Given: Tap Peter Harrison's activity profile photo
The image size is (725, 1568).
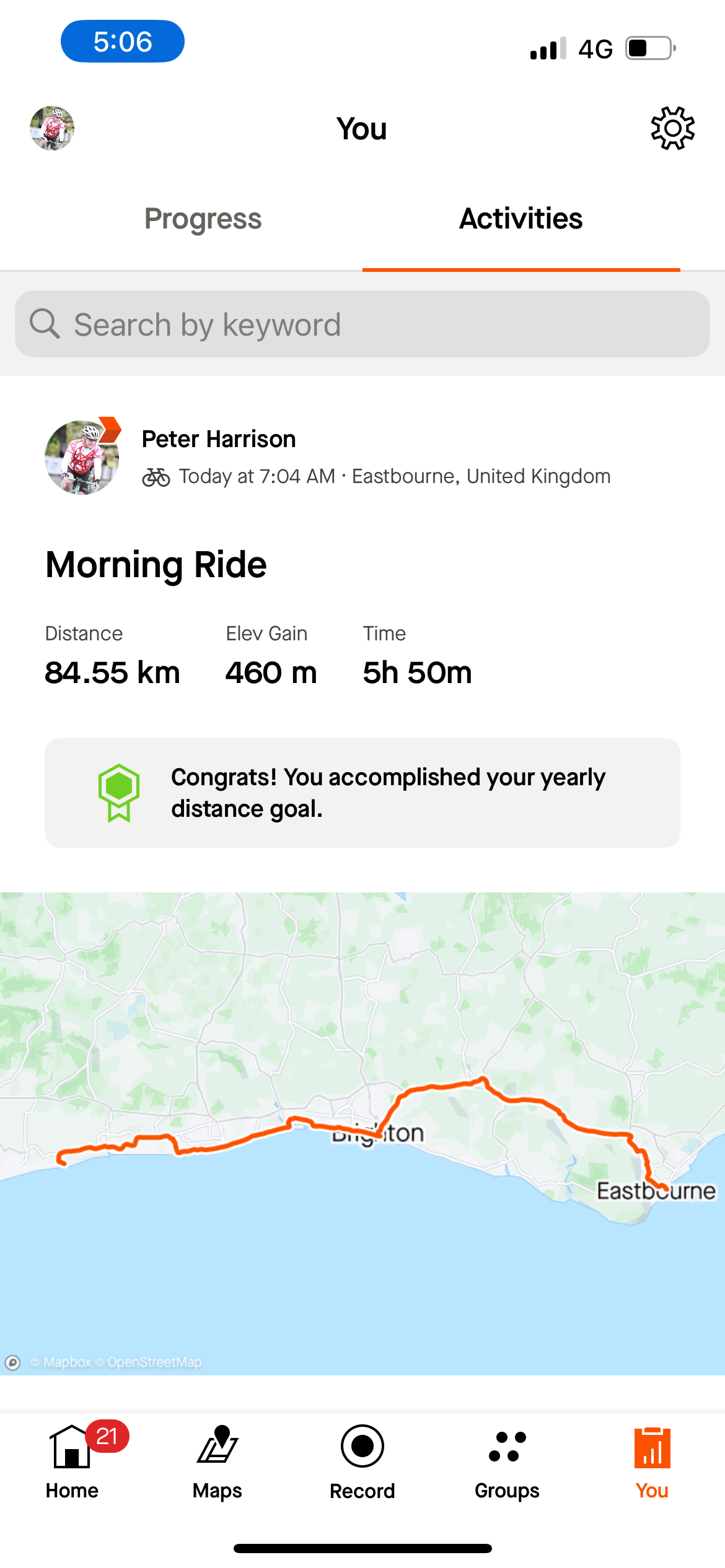Looking at the screenshot, I should [82, 457].
